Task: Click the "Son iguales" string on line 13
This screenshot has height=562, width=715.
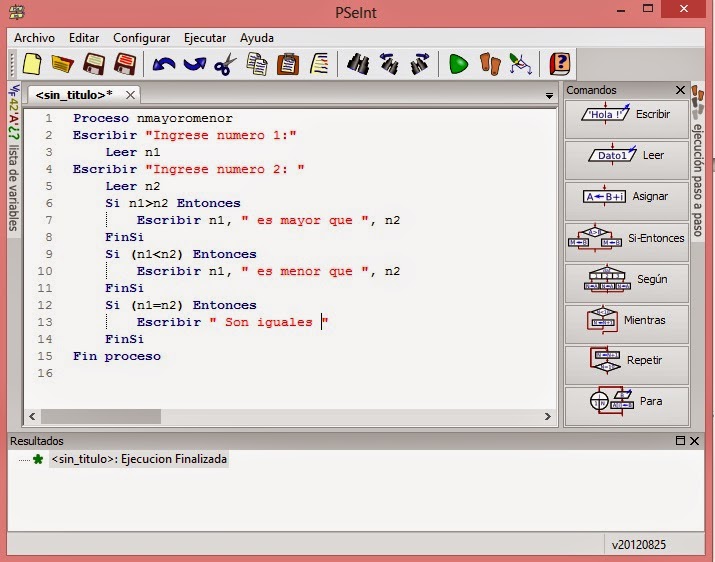Action: [269, 322]
